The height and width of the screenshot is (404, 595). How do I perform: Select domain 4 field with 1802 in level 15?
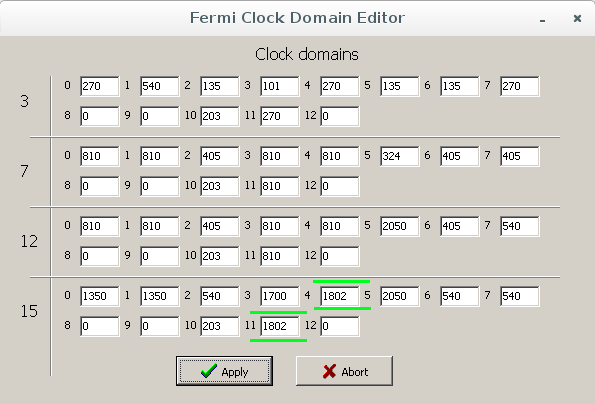[340, 296]
